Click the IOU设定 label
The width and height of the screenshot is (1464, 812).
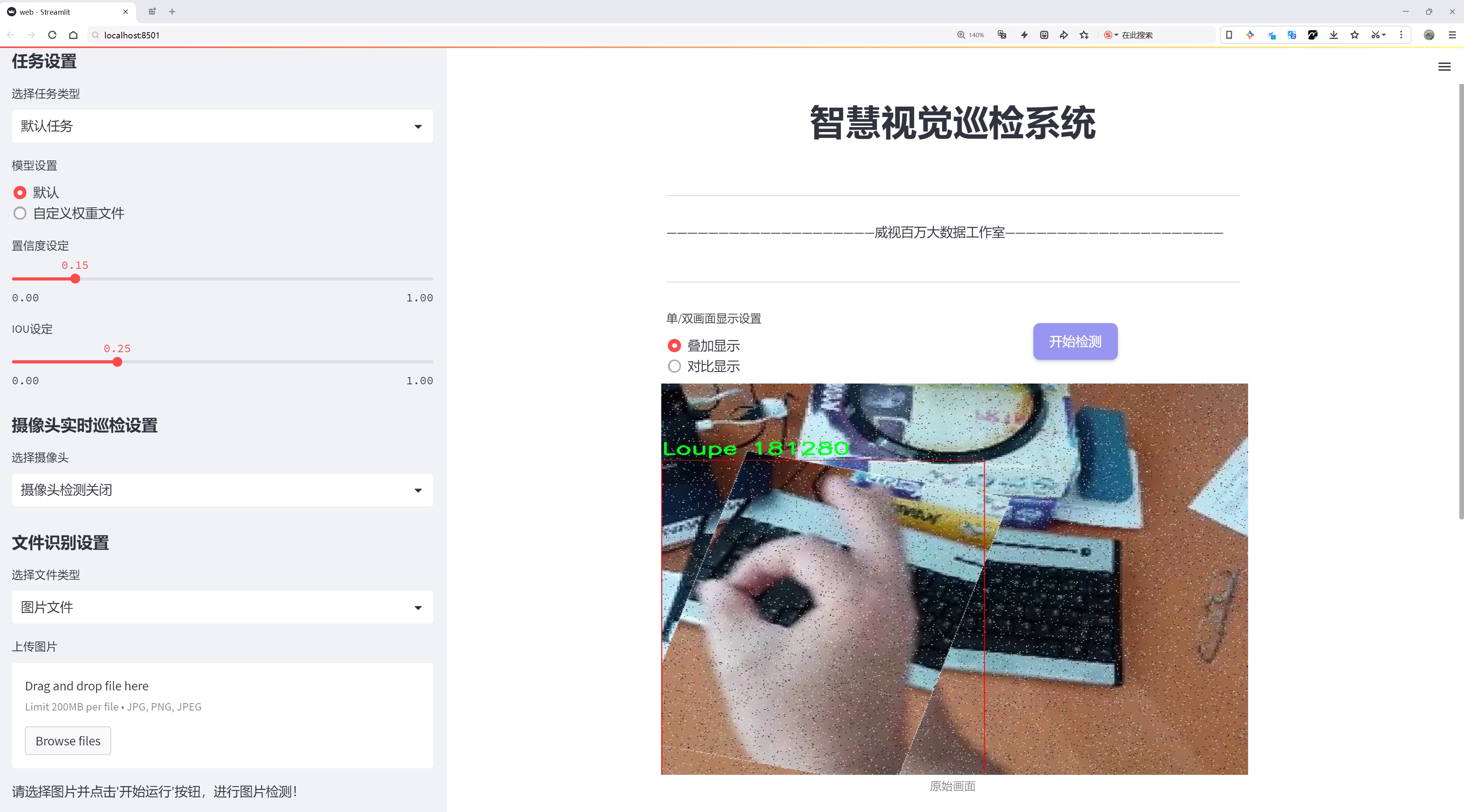coord(33,329)
